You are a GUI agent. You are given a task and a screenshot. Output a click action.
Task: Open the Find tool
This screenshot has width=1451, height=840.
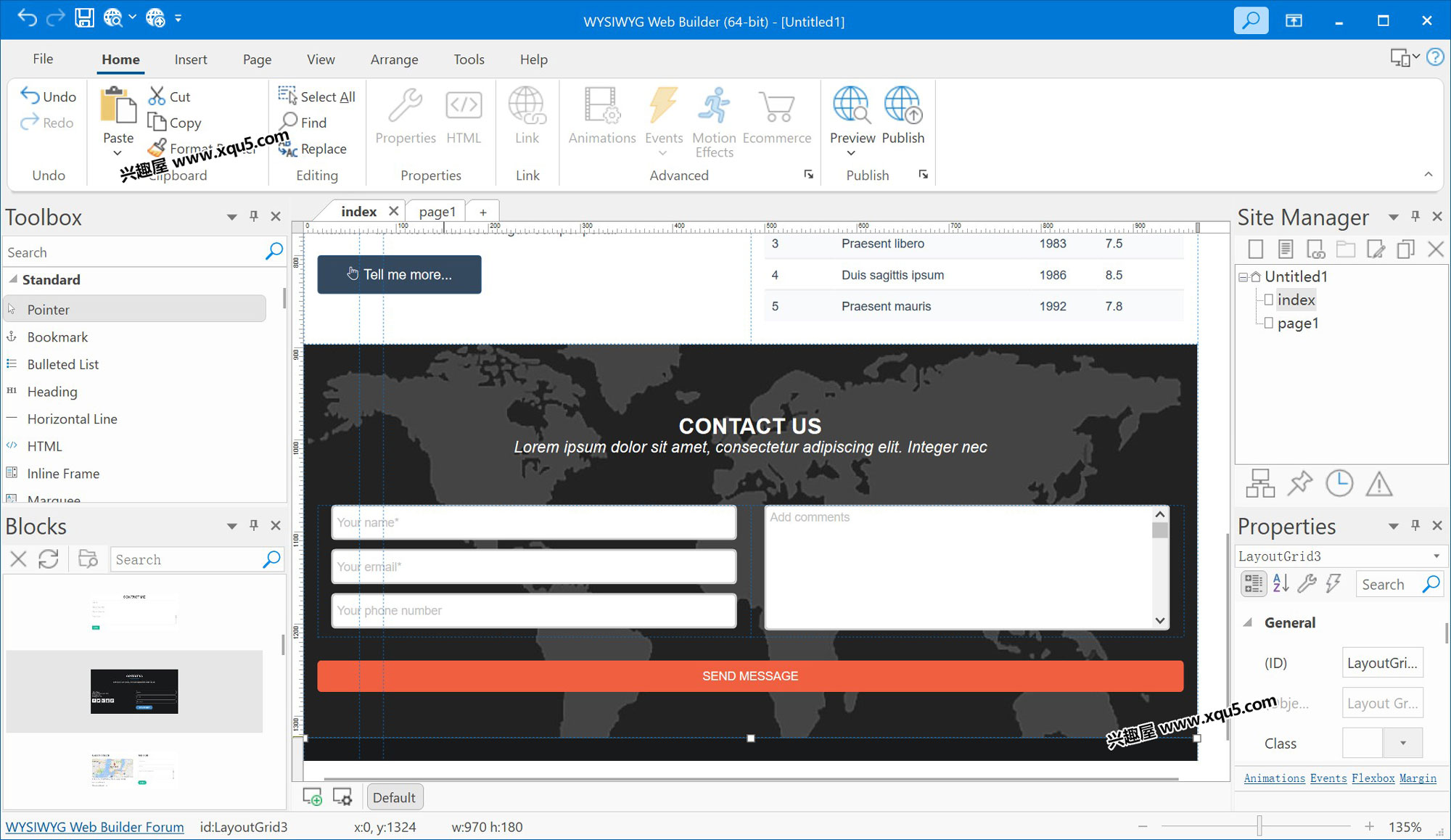click(x=304, y=122)
